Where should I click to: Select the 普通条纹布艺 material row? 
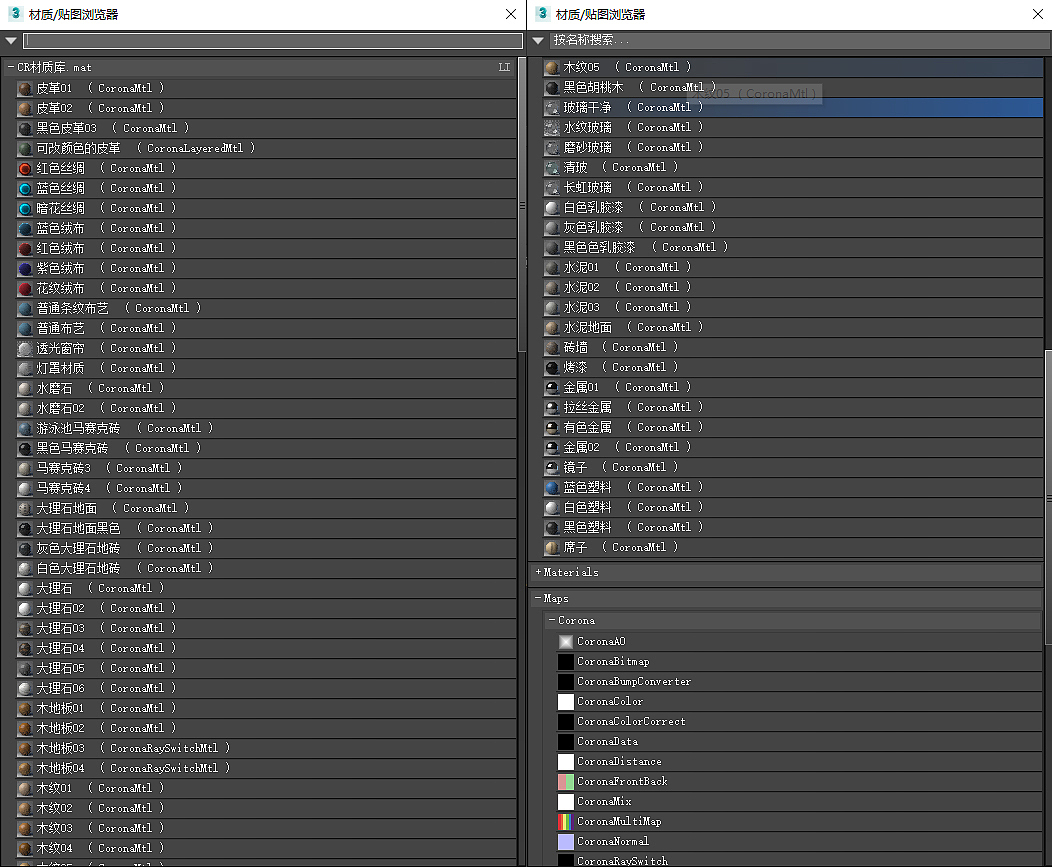pos(266,309)
